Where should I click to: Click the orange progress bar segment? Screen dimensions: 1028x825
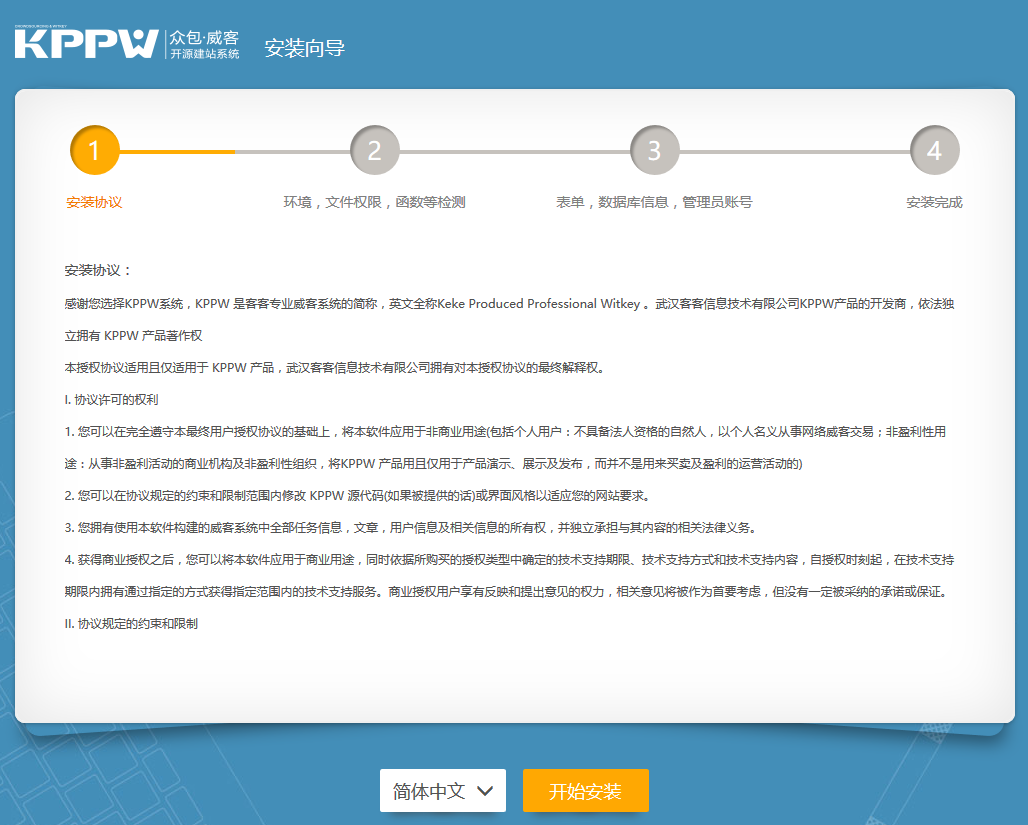tap(177, 151)
